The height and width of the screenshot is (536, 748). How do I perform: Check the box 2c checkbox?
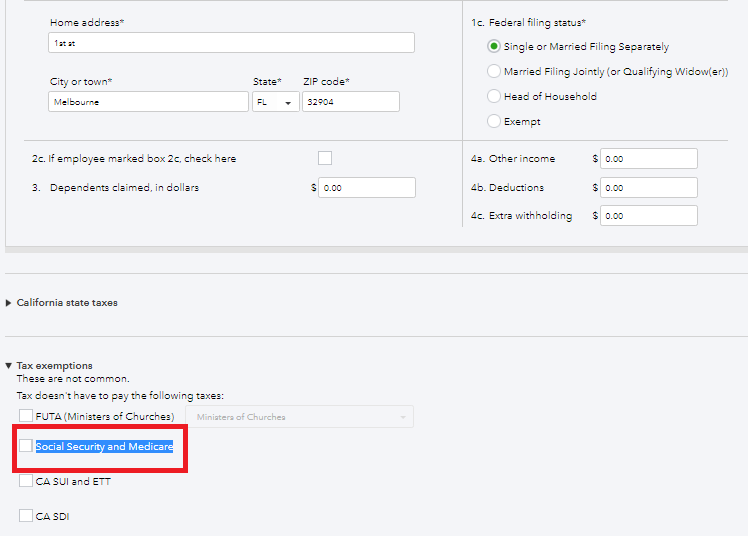325,158
